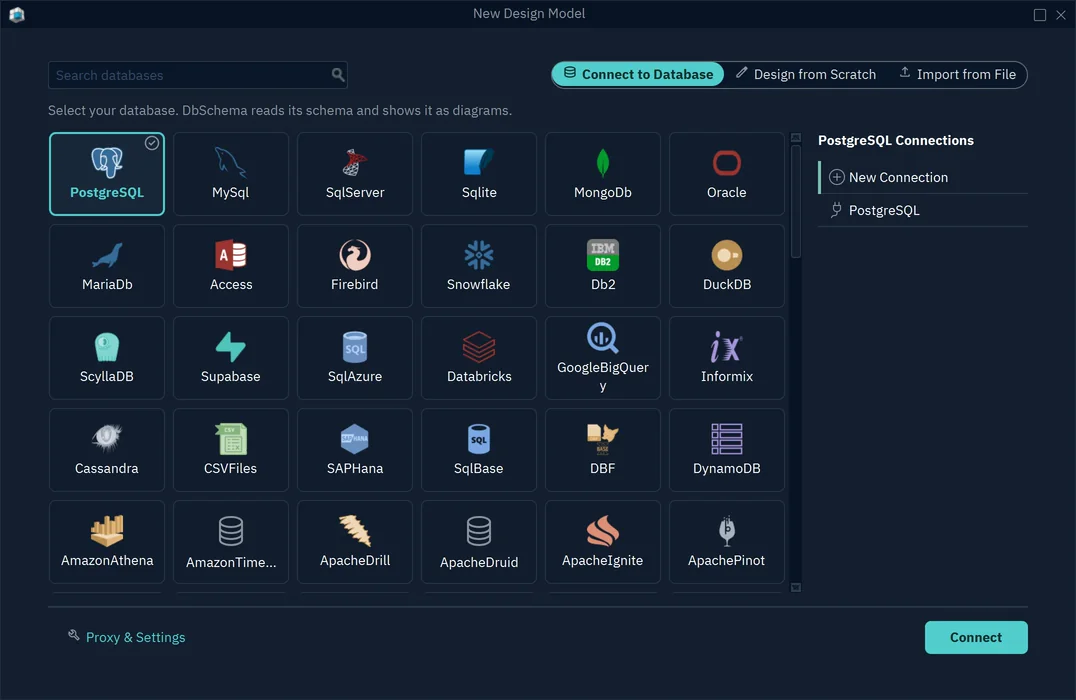Viewport: 1076px width, 700px height.
Task: Choose the GoogleBigQuery tile
Action: click(603, 358)
